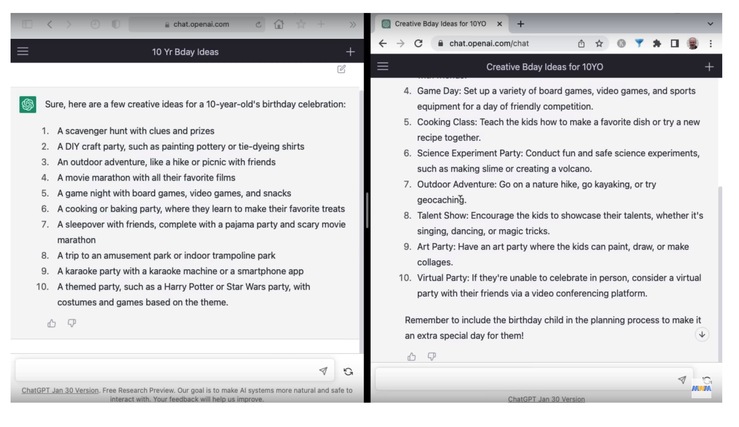Click Safari bookmark star icon
Screen dimensions: 739x427
301,24
